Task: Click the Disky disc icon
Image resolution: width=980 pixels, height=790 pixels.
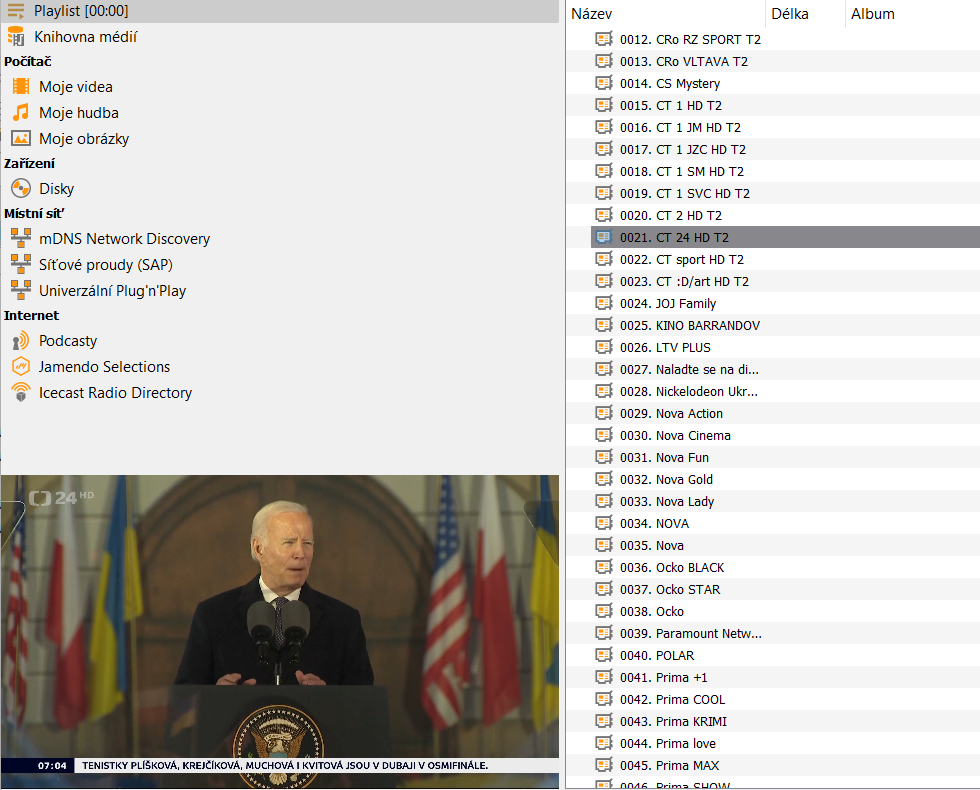Action: click(x=21, y=189)
